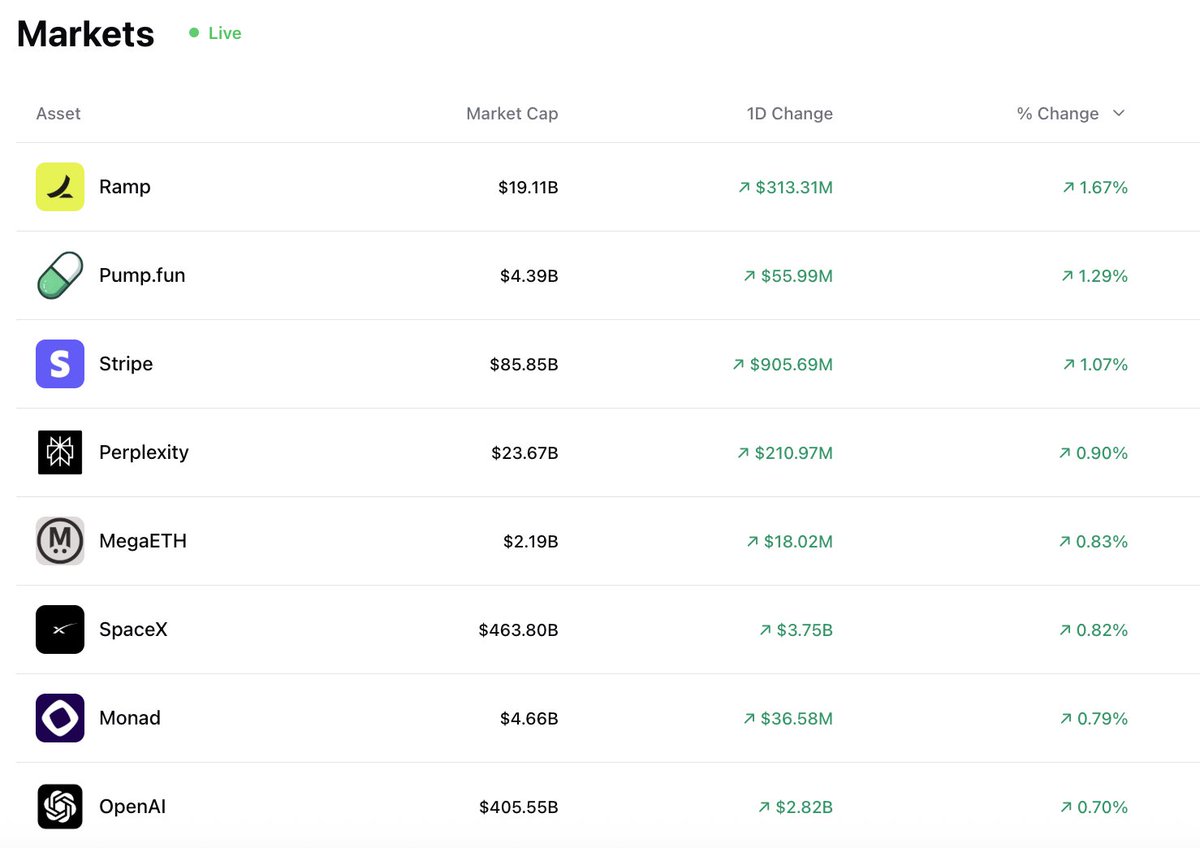Sort by the Asset column header
This screenshot has width=1200, height=848.
[x=58, y=113]
